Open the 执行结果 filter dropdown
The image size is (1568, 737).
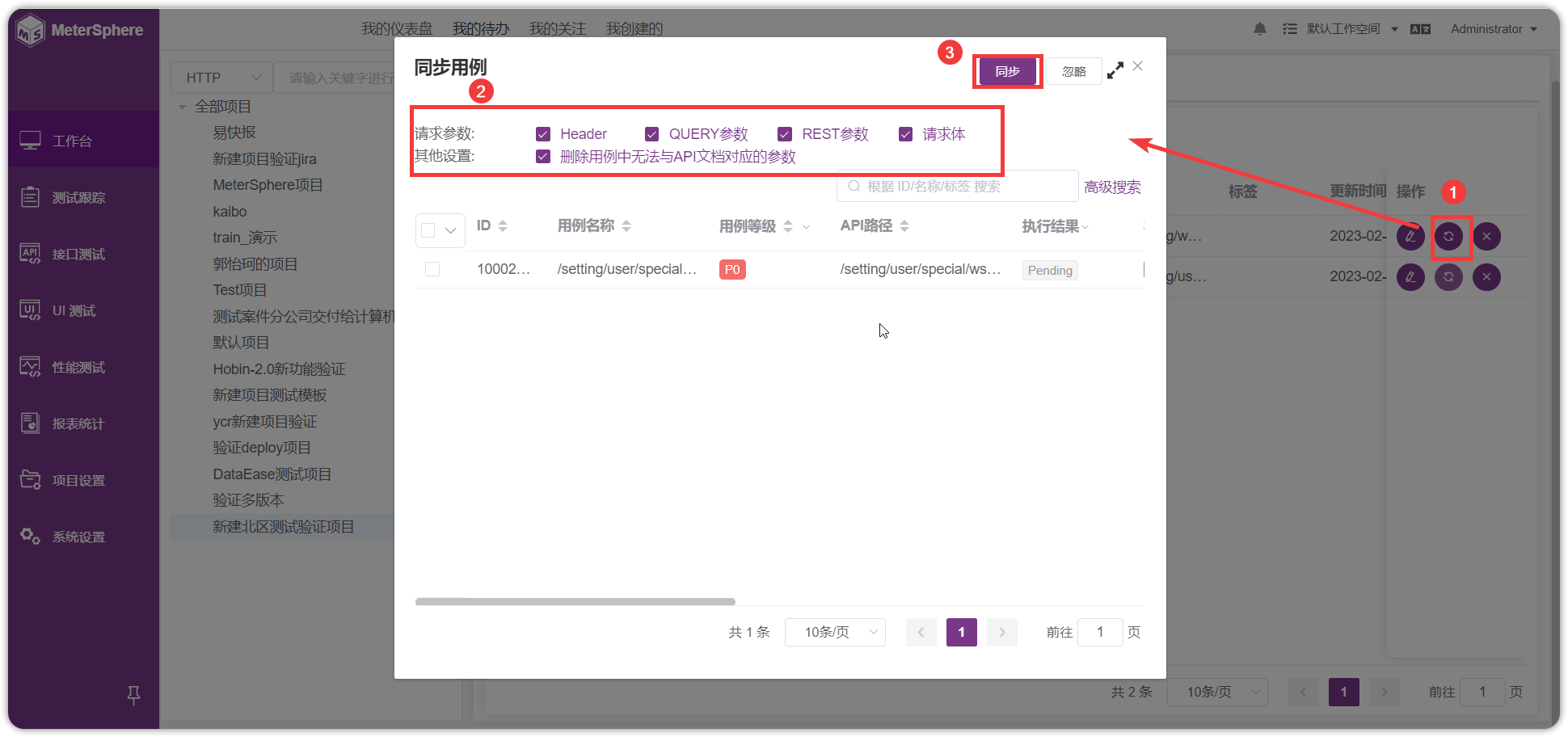tap(1085, 227)
